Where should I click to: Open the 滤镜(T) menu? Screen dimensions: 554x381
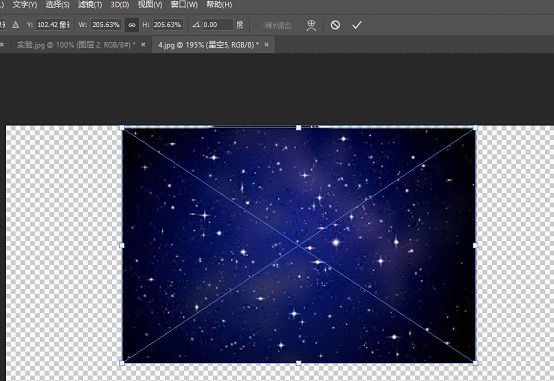(90, 5)
